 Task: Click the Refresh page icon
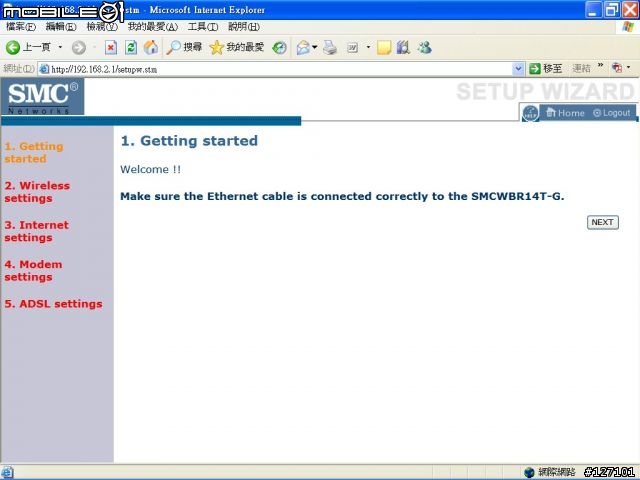click(131, 47)
